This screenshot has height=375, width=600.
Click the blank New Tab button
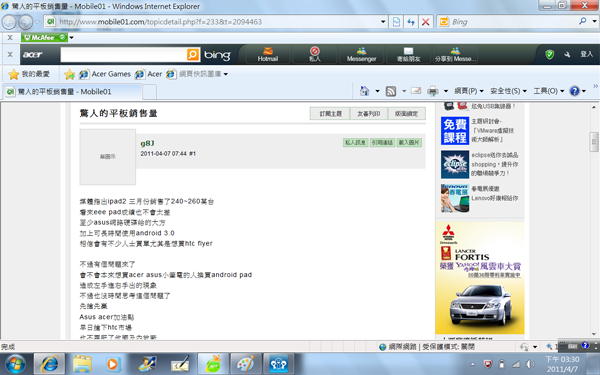pos(149,92)
